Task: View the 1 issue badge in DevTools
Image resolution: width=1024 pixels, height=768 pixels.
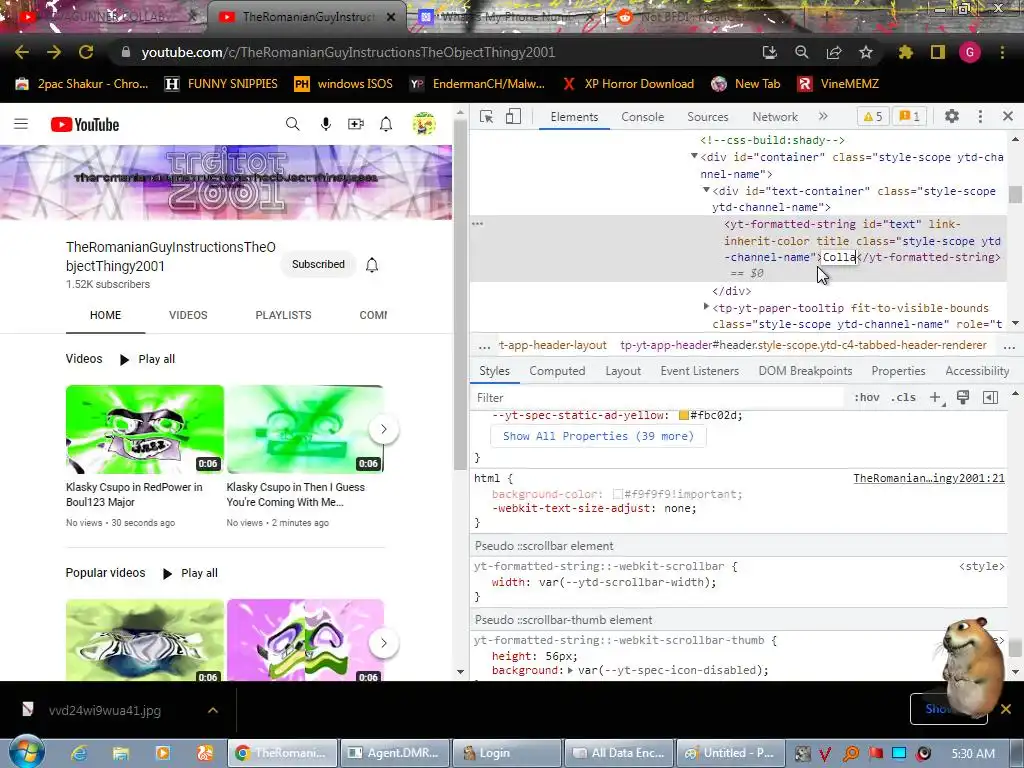Action: 909,116
